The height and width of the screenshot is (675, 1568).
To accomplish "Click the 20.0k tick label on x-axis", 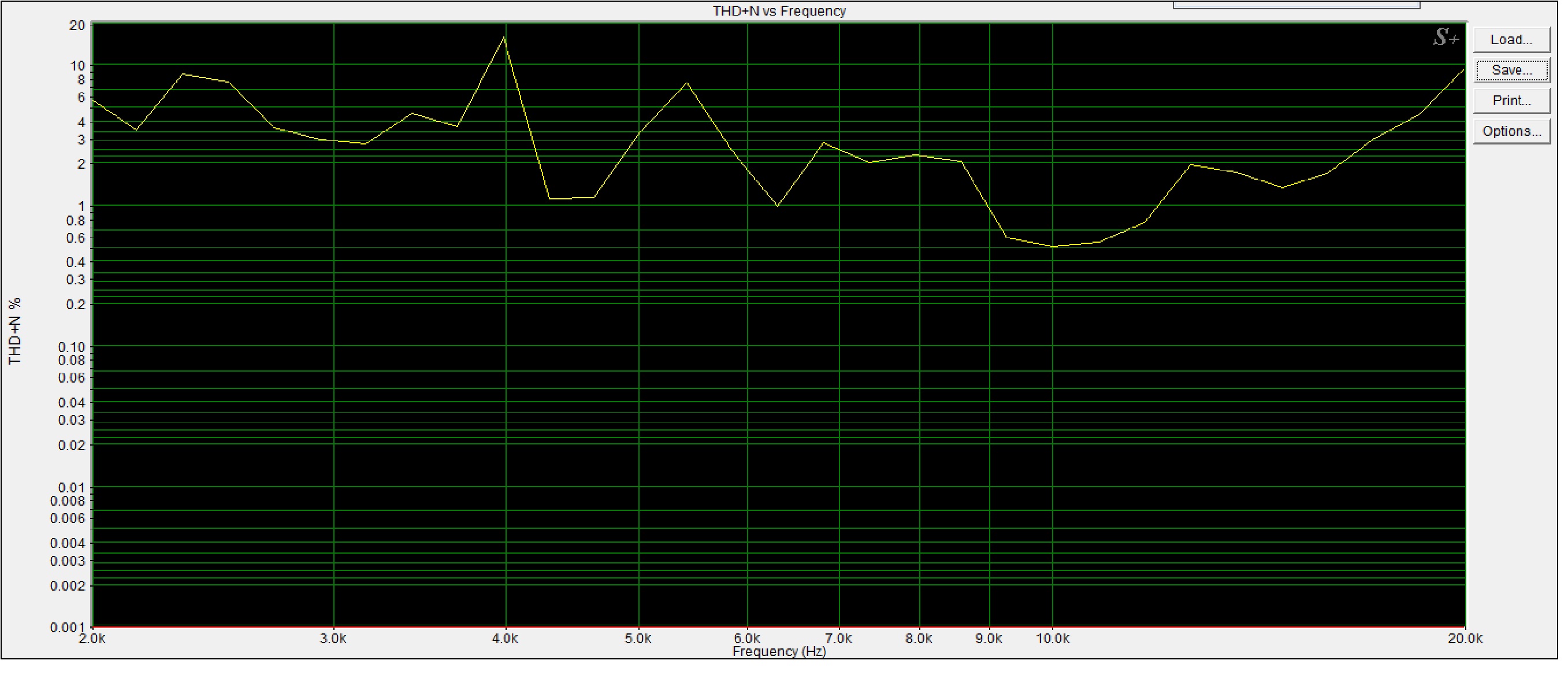I will 1465,639.
